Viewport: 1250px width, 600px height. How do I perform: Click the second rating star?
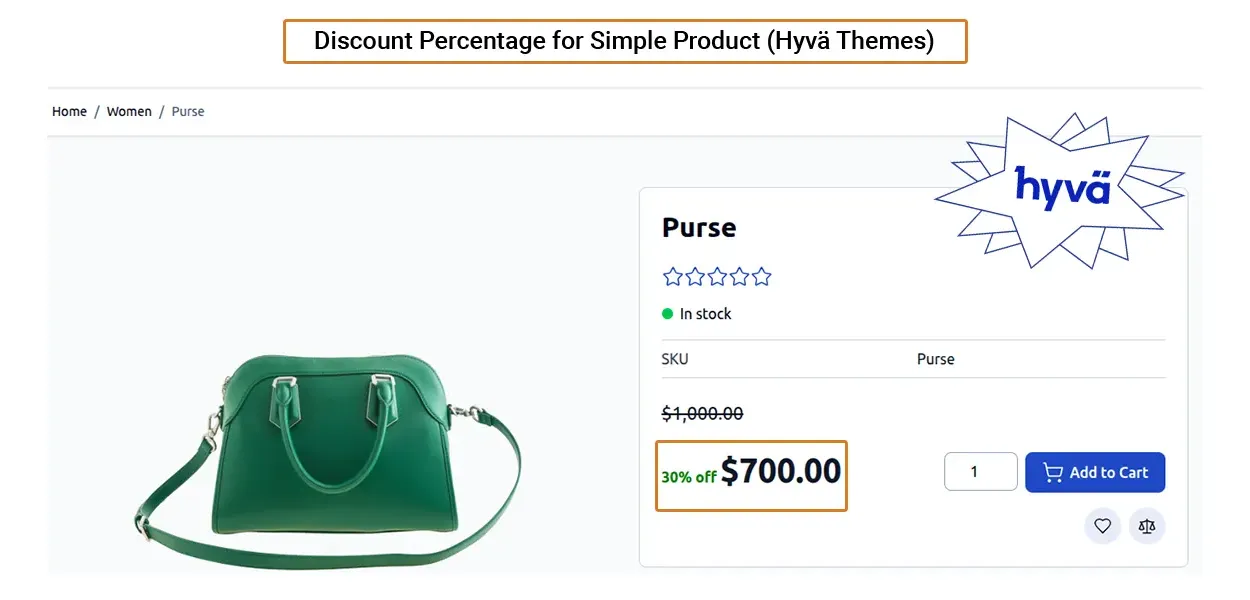(695, 277)
